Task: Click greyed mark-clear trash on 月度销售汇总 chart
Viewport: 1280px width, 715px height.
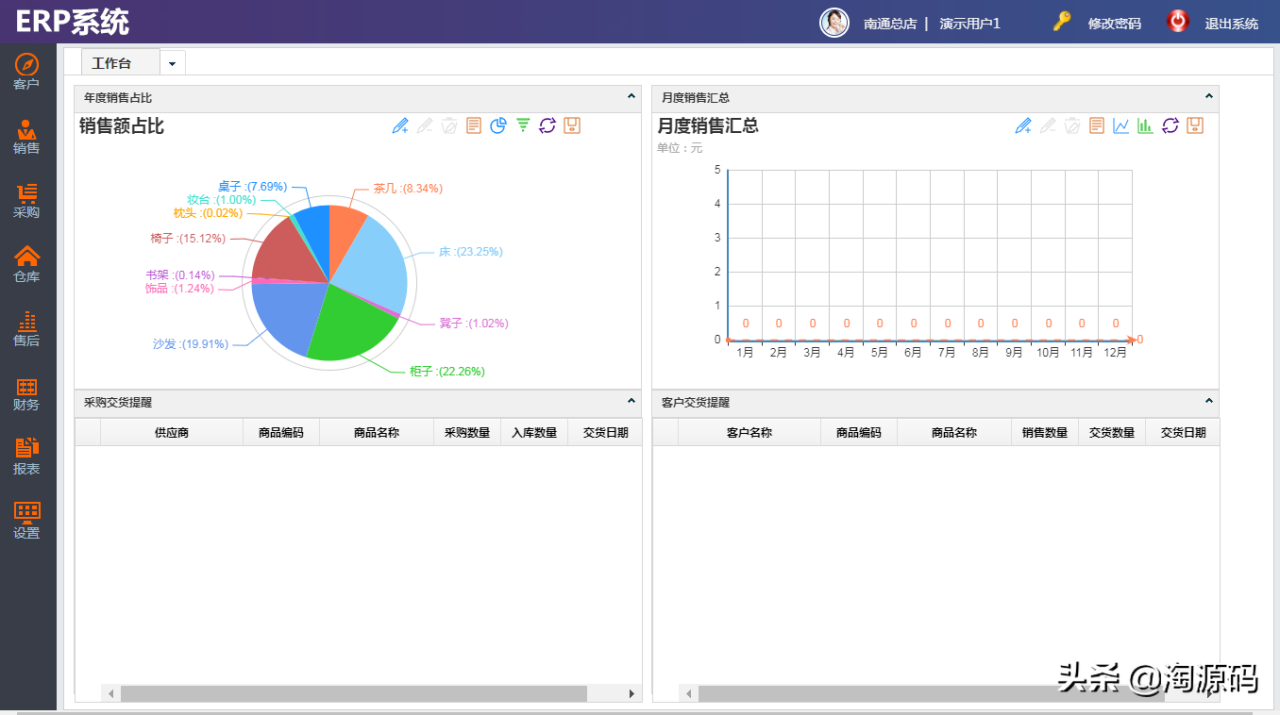Action: (x=1072, y=125)
